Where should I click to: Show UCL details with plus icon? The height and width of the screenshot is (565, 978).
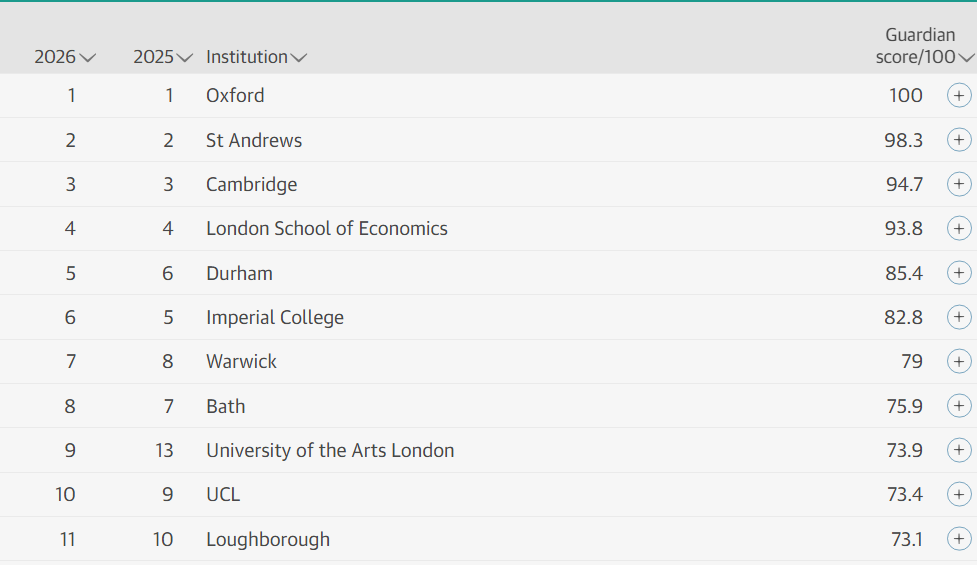(959, 494)
